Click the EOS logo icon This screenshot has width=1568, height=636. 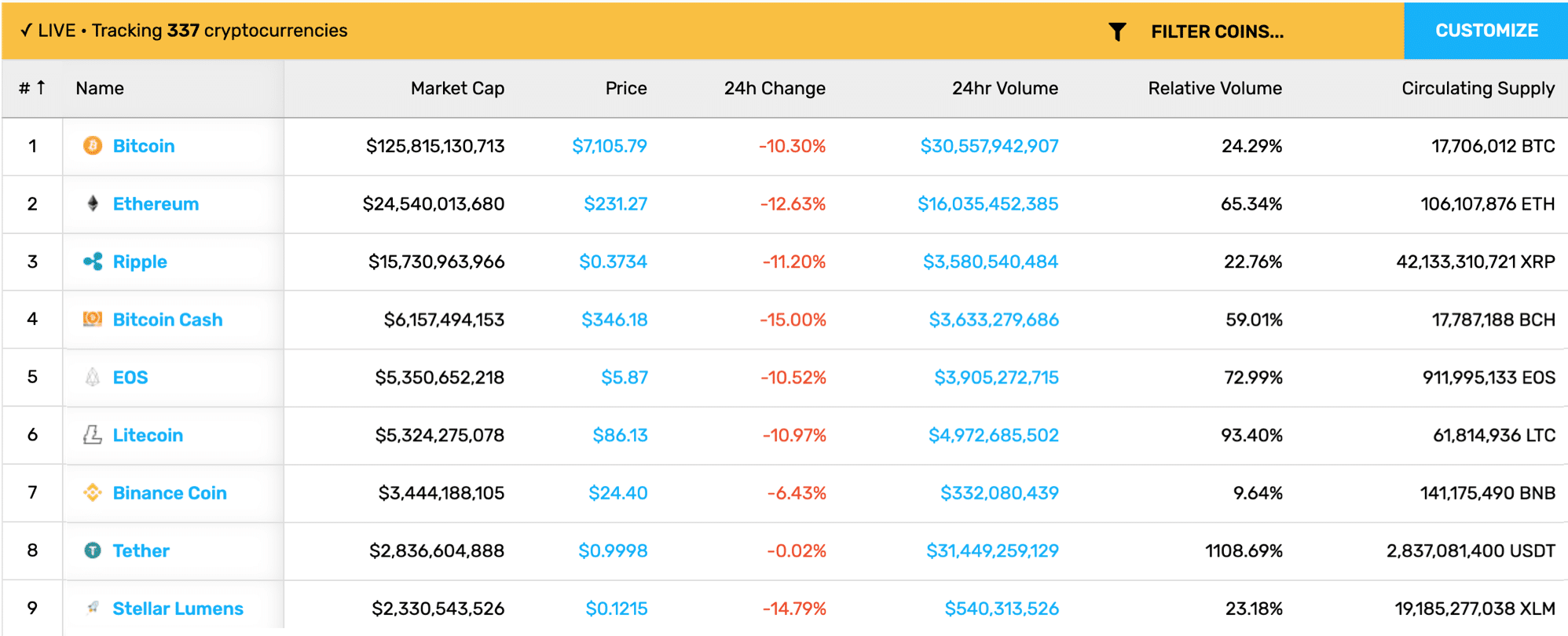click(93, 378)
